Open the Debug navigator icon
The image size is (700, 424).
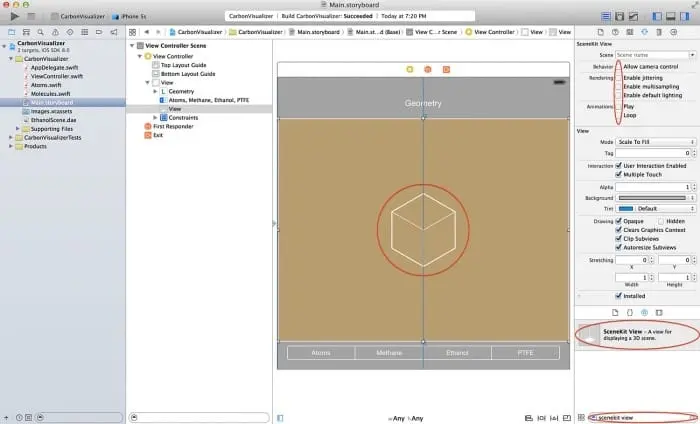[x=84, y=32]
